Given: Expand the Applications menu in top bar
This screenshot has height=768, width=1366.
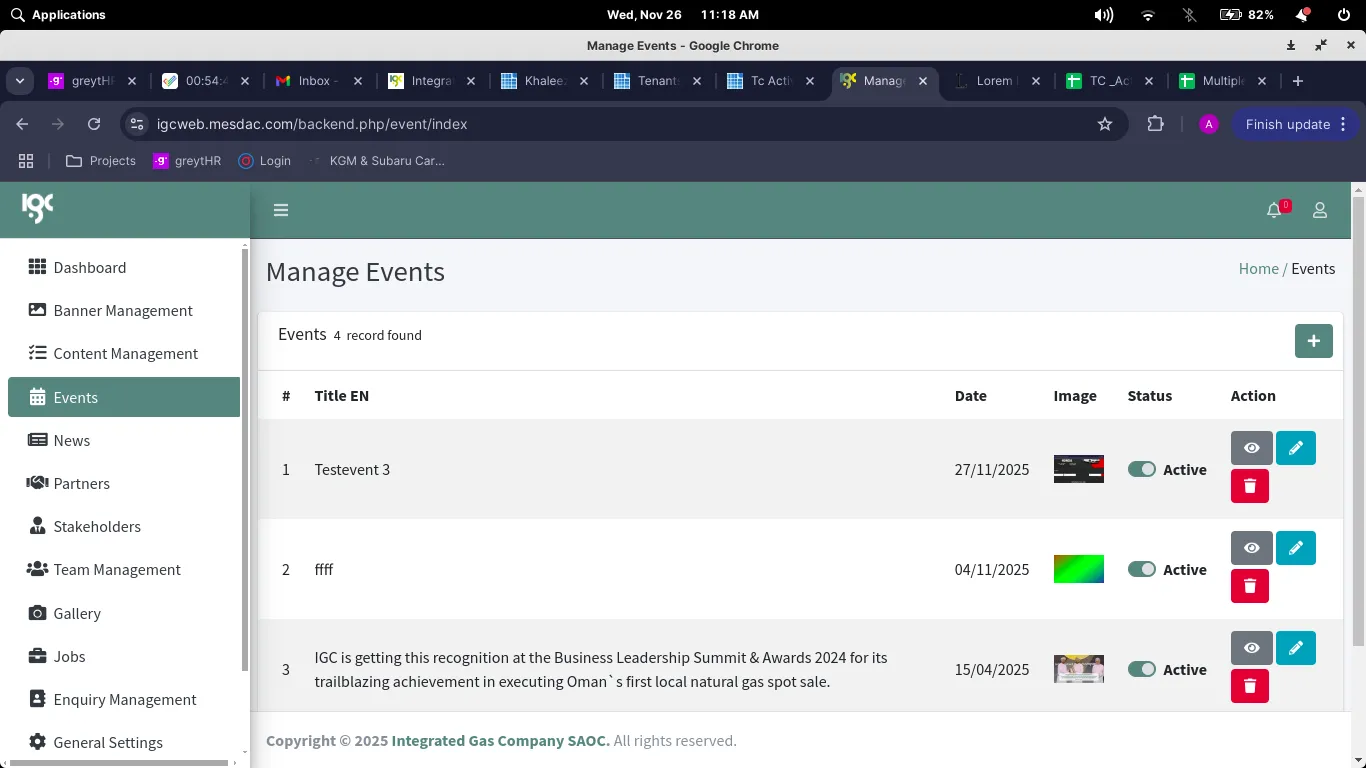Looking at the screenshot, I should (58, 15).
